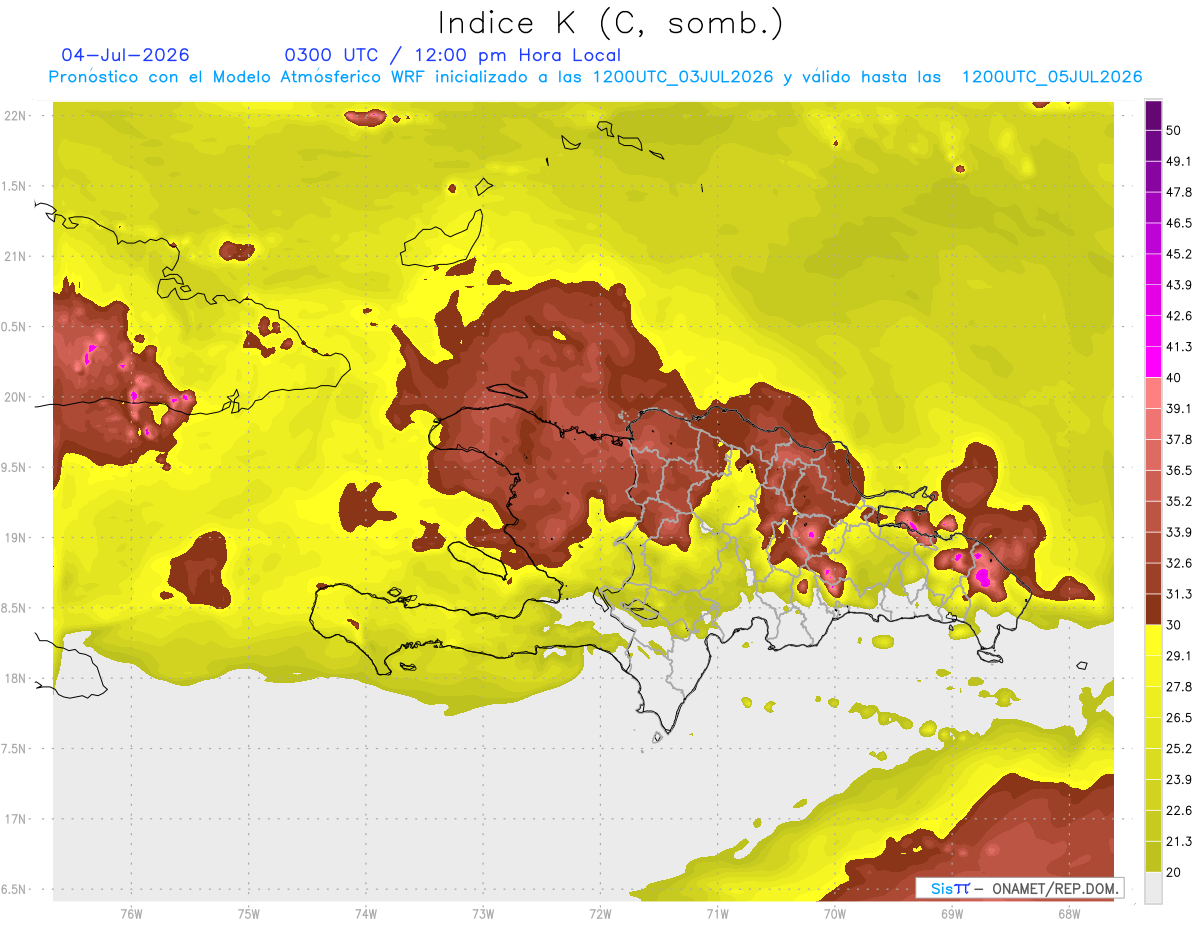Select the dark brown swatch between 30 and 31.3
The image size is (1200, 927).
click(1153, 610)
